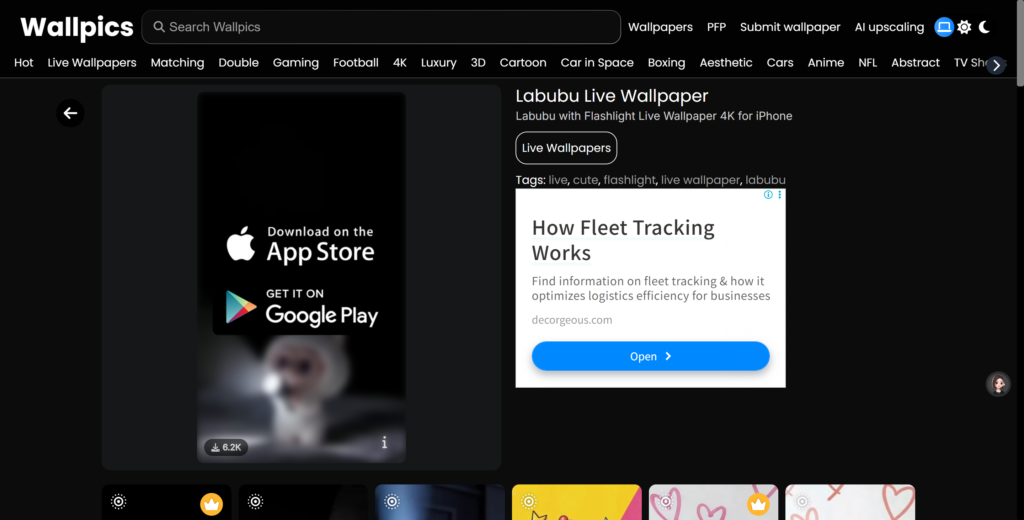Viewport: 1024px width, 520px height.
Task: Select the 4K category
Action: 400,63
